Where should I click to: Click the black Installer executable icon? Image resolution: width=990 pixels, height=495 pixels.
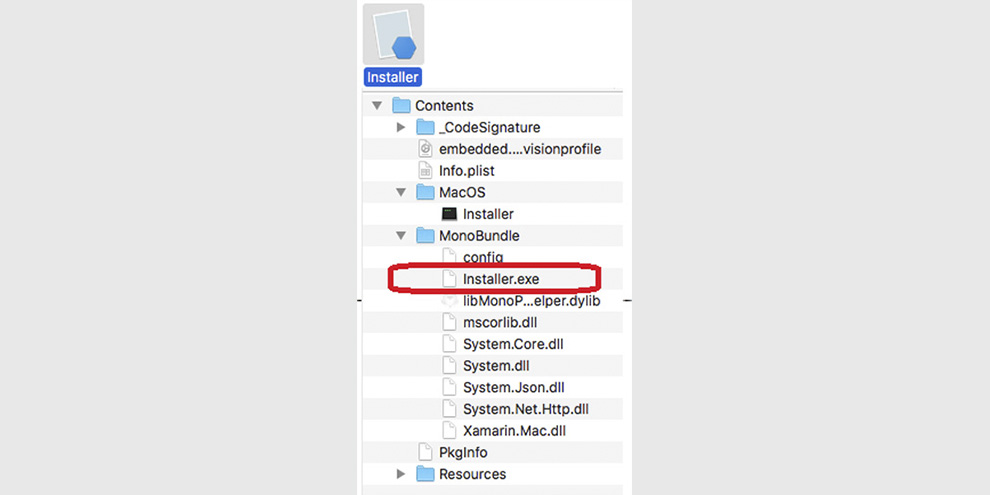coord(449,214)
